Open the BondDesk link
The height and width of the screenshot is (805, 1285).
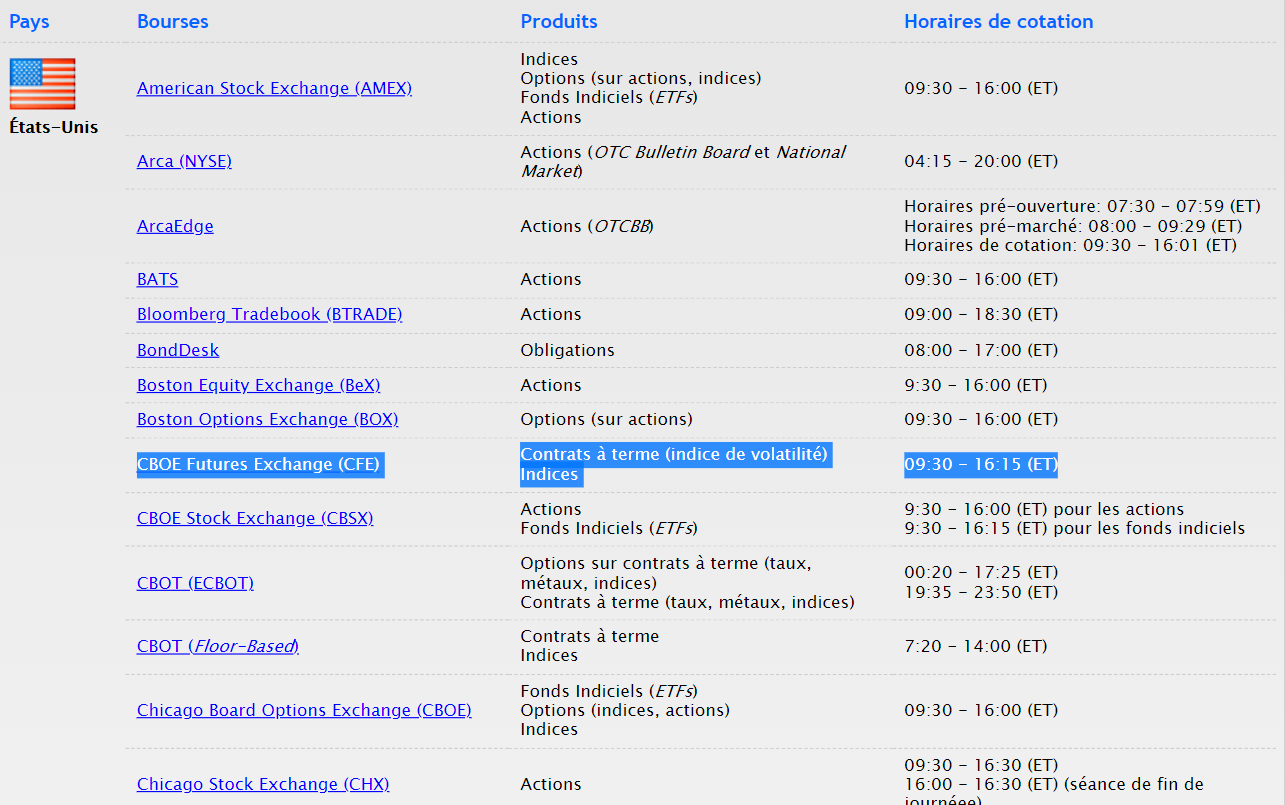pyautogui.click(x=178, y=350)
